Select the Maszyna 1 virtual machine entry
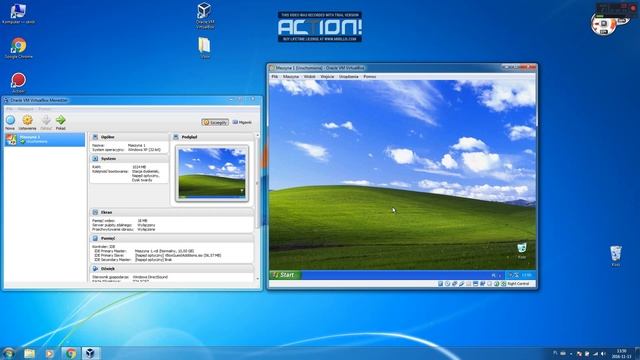Screen dimensions: 640x360 click(x=45, y=139)
